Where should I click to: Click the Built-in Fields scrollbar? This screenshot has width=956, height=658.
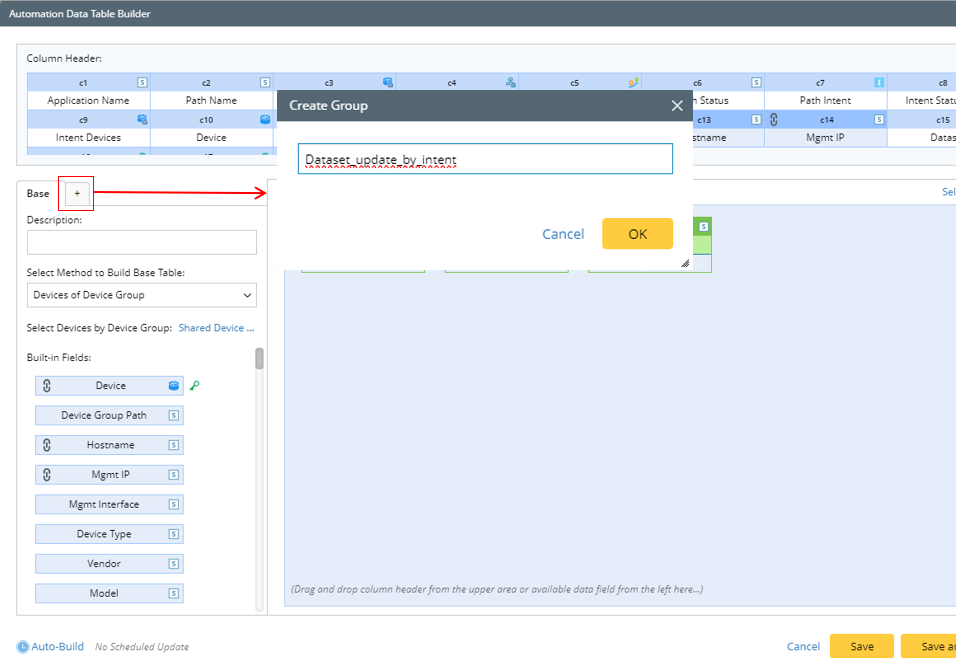(259, 359)
